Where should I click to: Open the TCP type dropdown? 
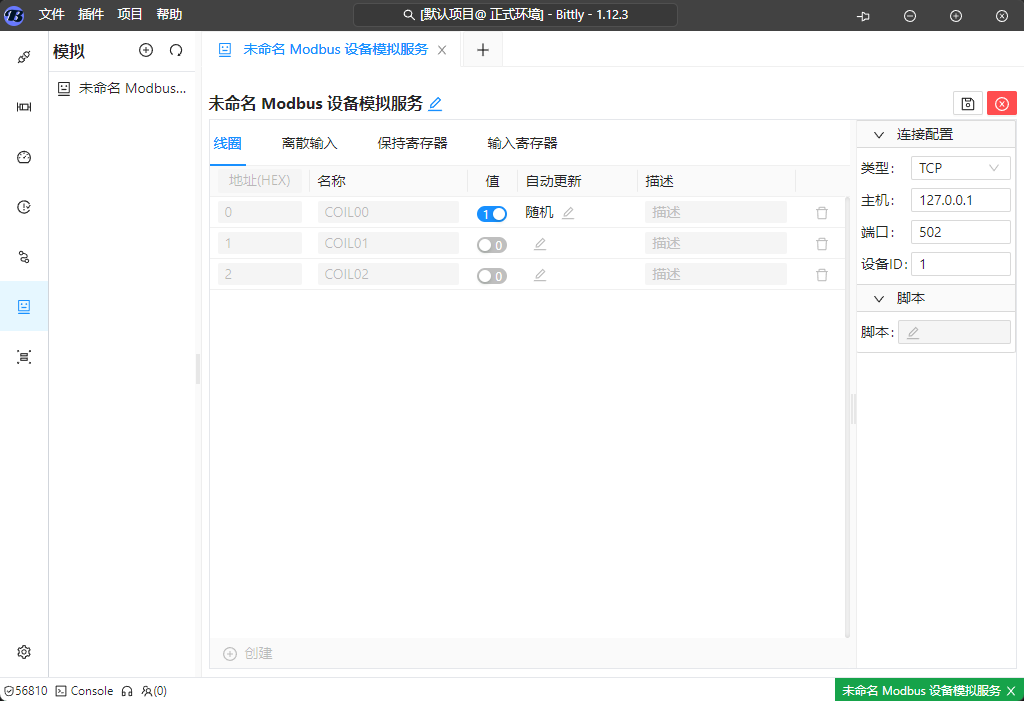coord(960,168)
